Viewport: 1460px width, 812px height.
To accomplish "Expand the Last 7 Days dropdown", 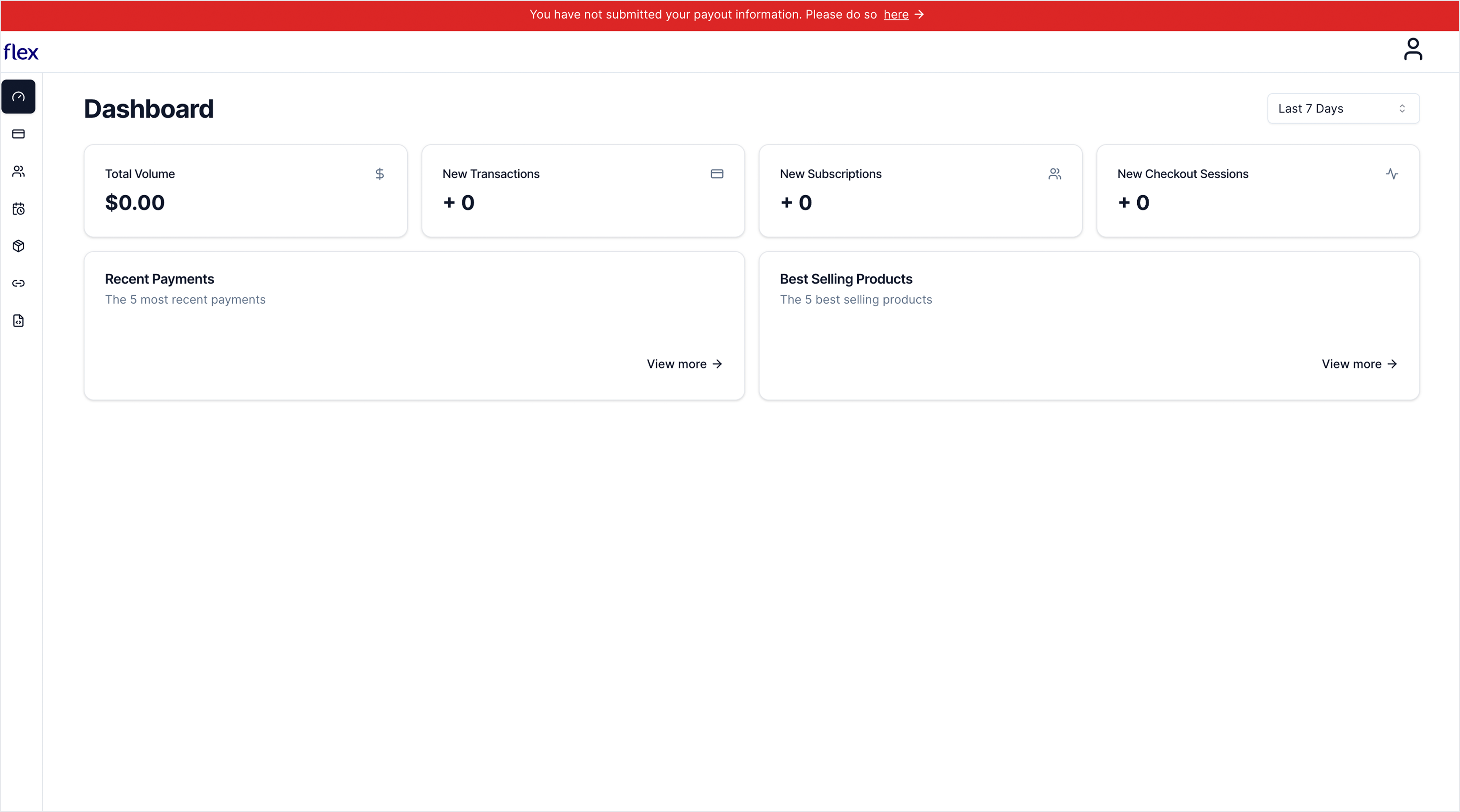I will pyautogui.click(x=1343, y=109).
